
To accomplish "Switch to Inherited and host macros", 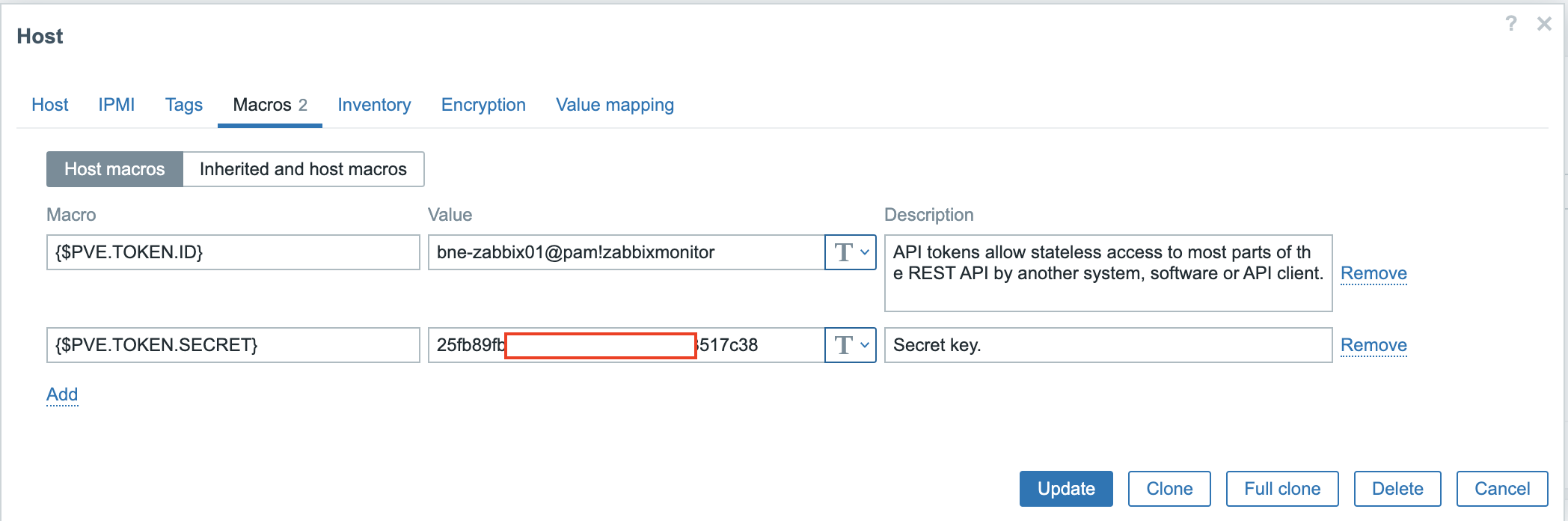I will (x=303, y=169).
